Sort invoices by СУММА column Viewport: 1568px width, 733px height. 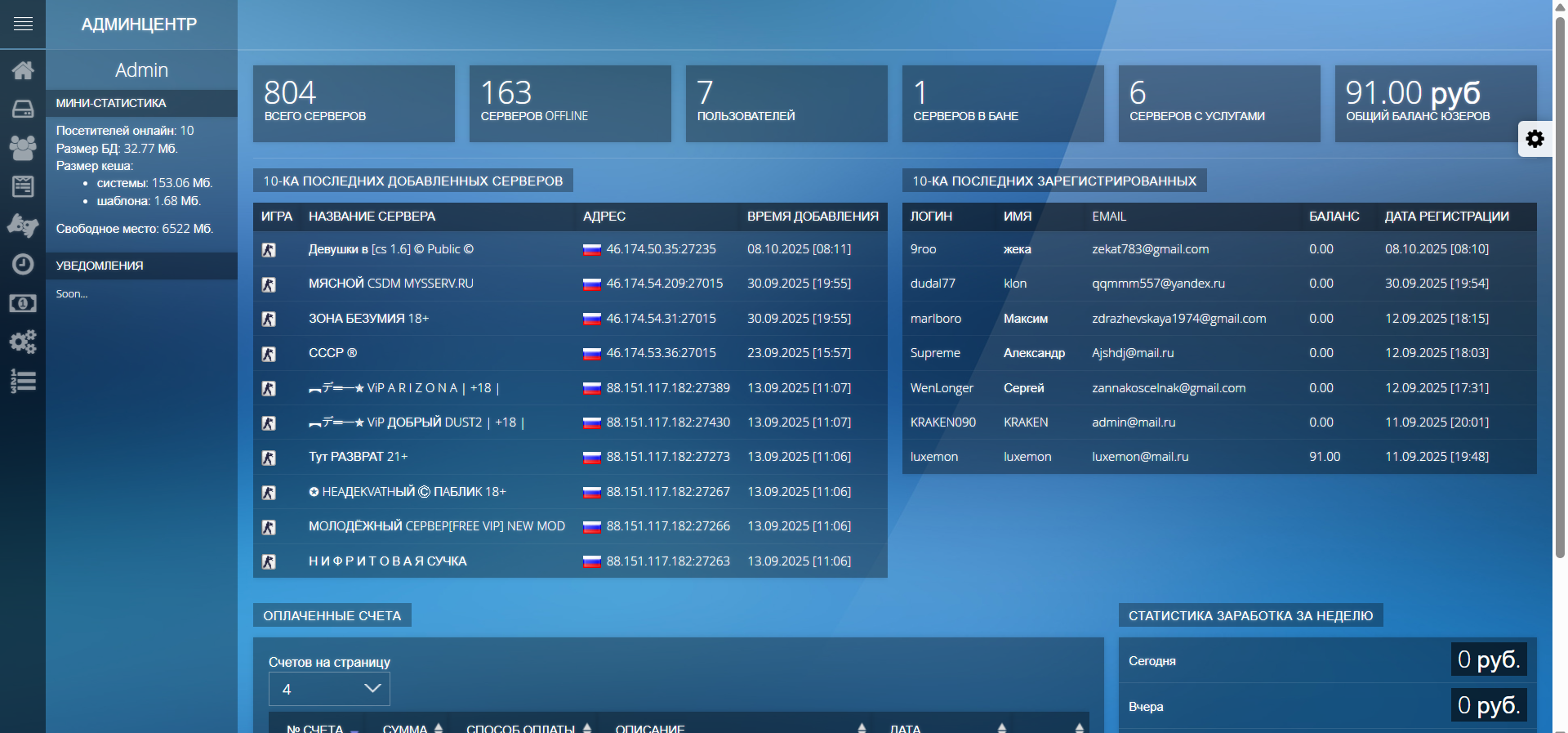(412, 727)
